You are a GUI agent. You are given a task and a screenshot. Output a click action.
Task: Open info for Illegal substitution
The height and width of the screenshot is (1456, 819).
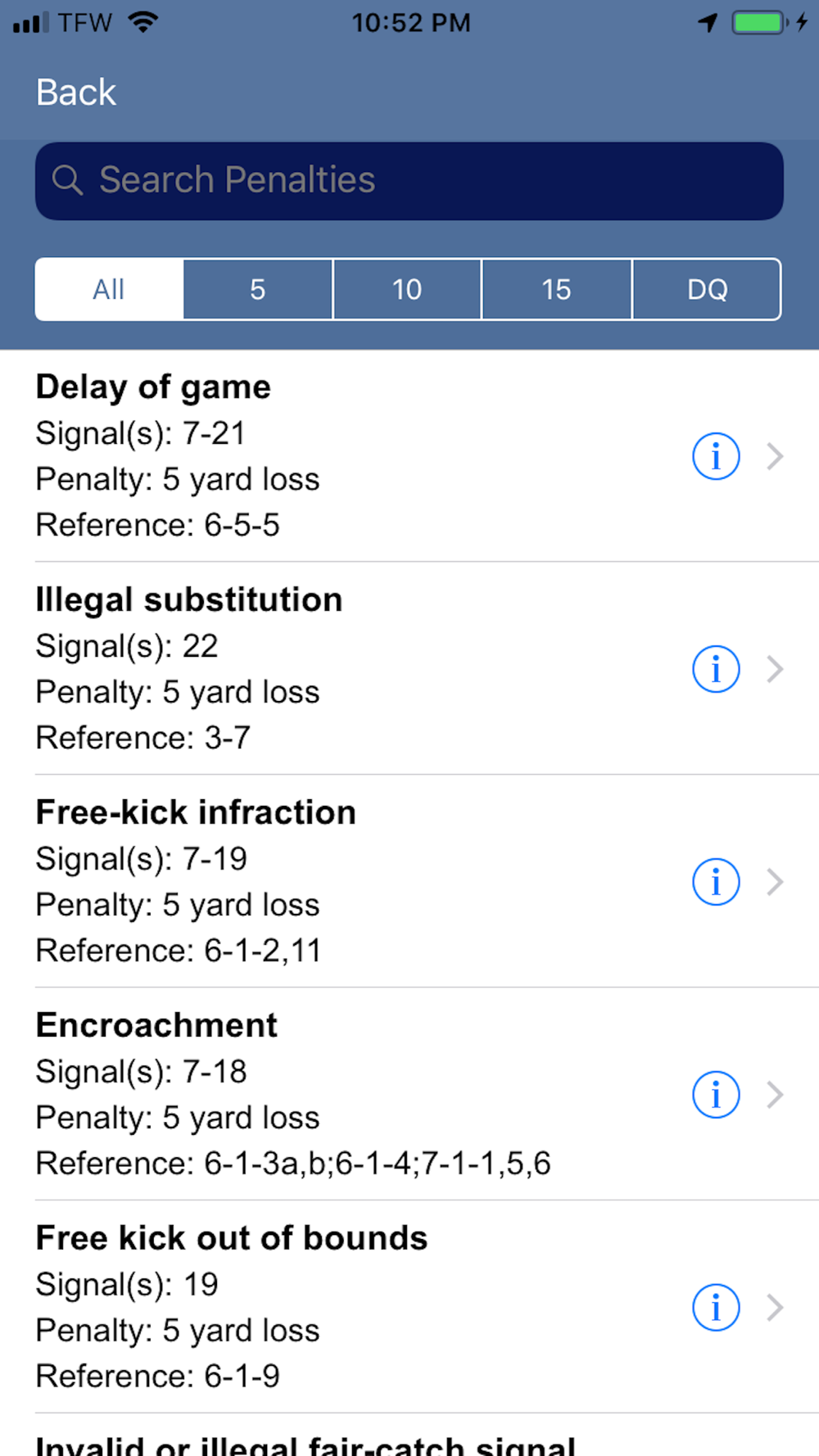coord(716,669)
